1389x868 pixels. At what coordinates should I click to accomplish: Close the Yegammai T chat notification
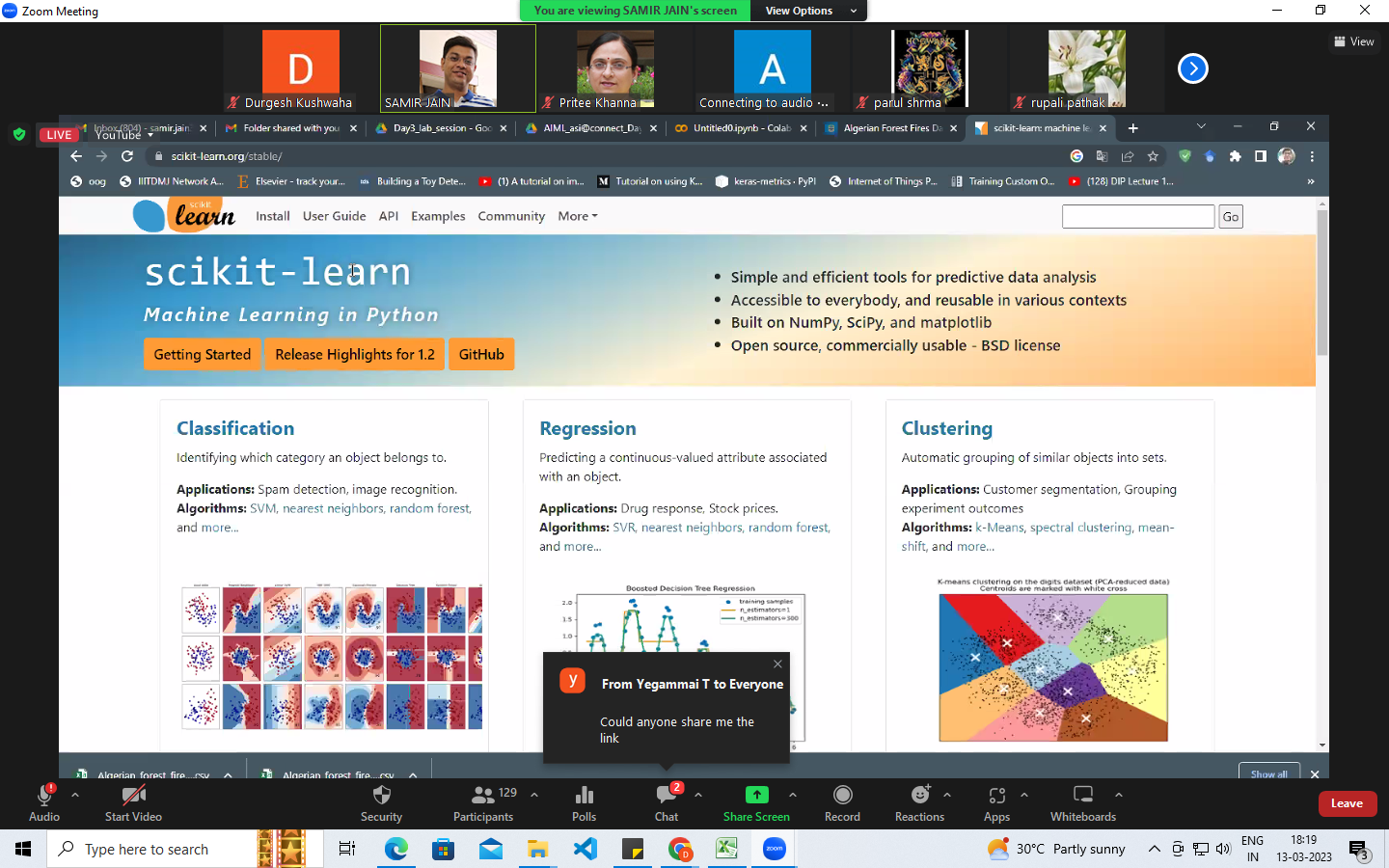[777, 664]
